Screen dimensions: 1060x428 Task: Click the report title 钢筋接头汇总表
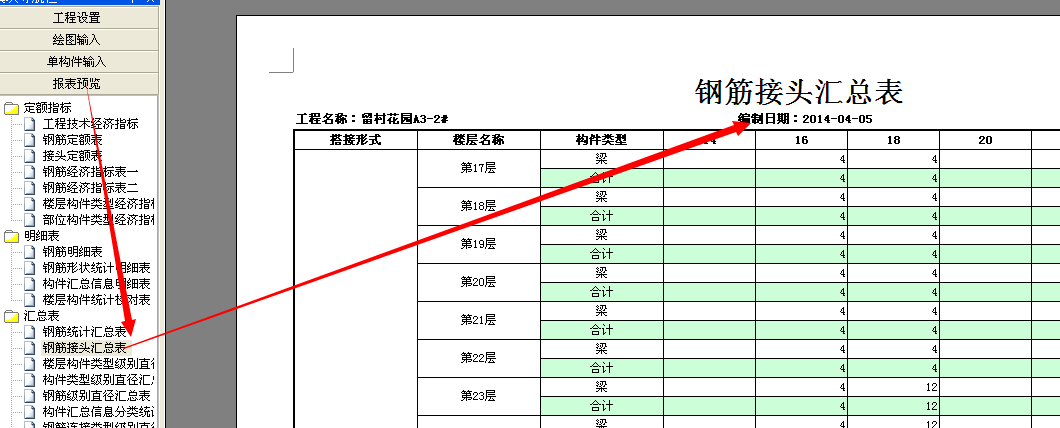tap(799, 92)
